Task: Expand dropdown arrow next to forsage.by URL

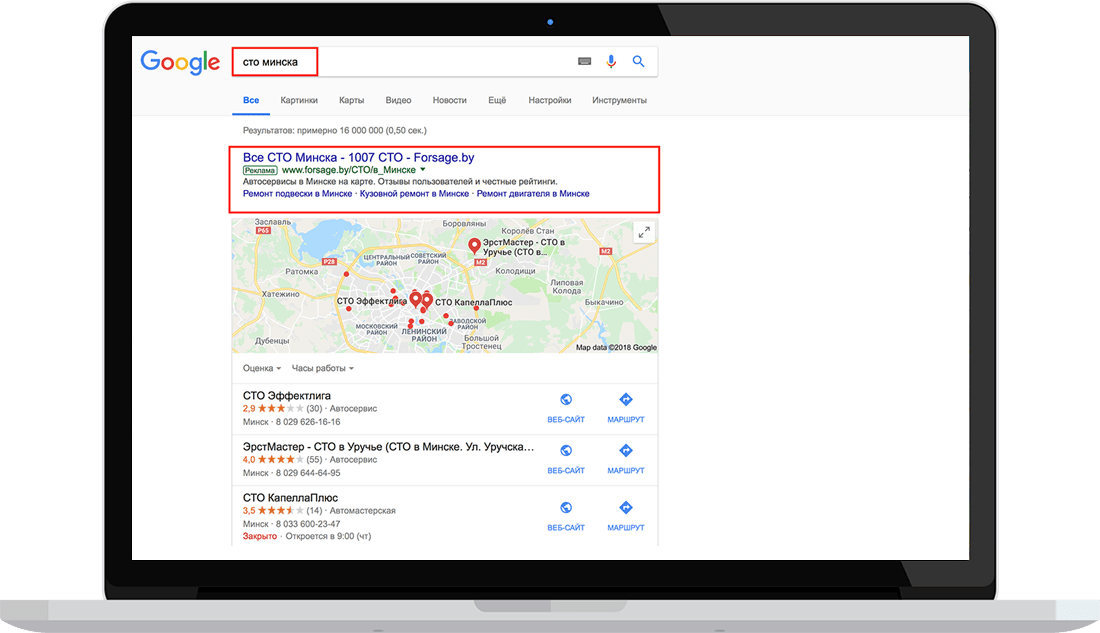Action: pyautogui.click(x=423, y=170)
